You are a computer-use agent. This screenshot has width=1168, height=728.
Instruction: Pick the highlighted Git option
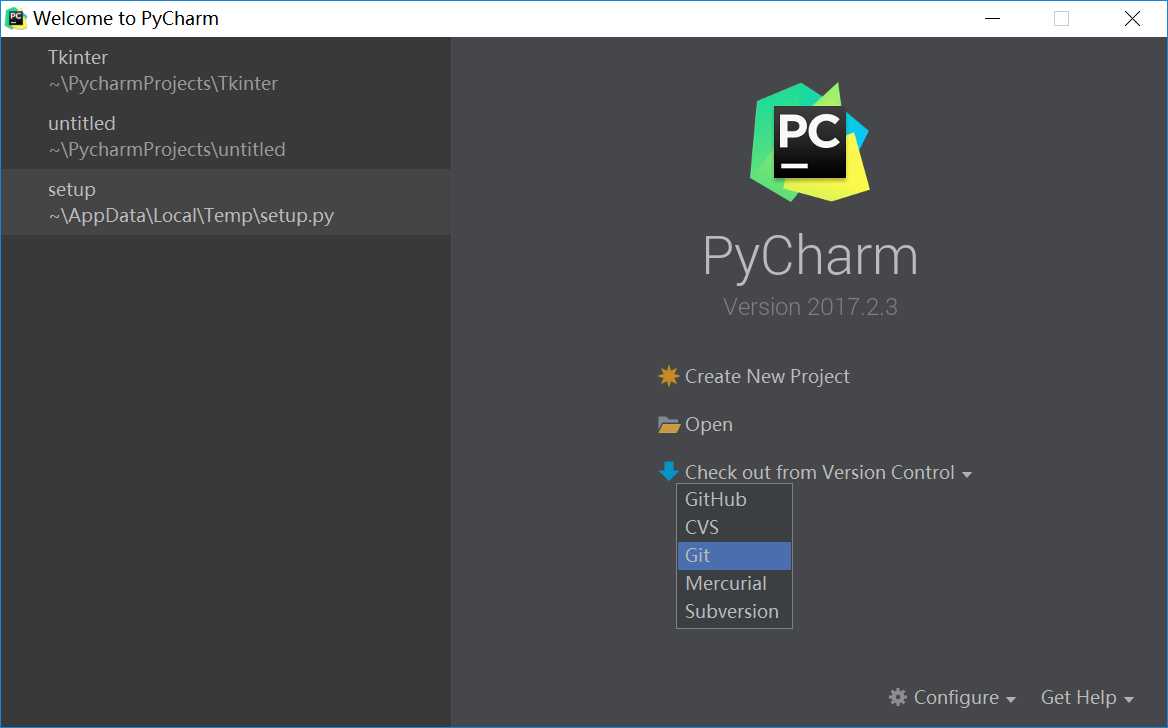pyautogui.click(x=734, y=556)
